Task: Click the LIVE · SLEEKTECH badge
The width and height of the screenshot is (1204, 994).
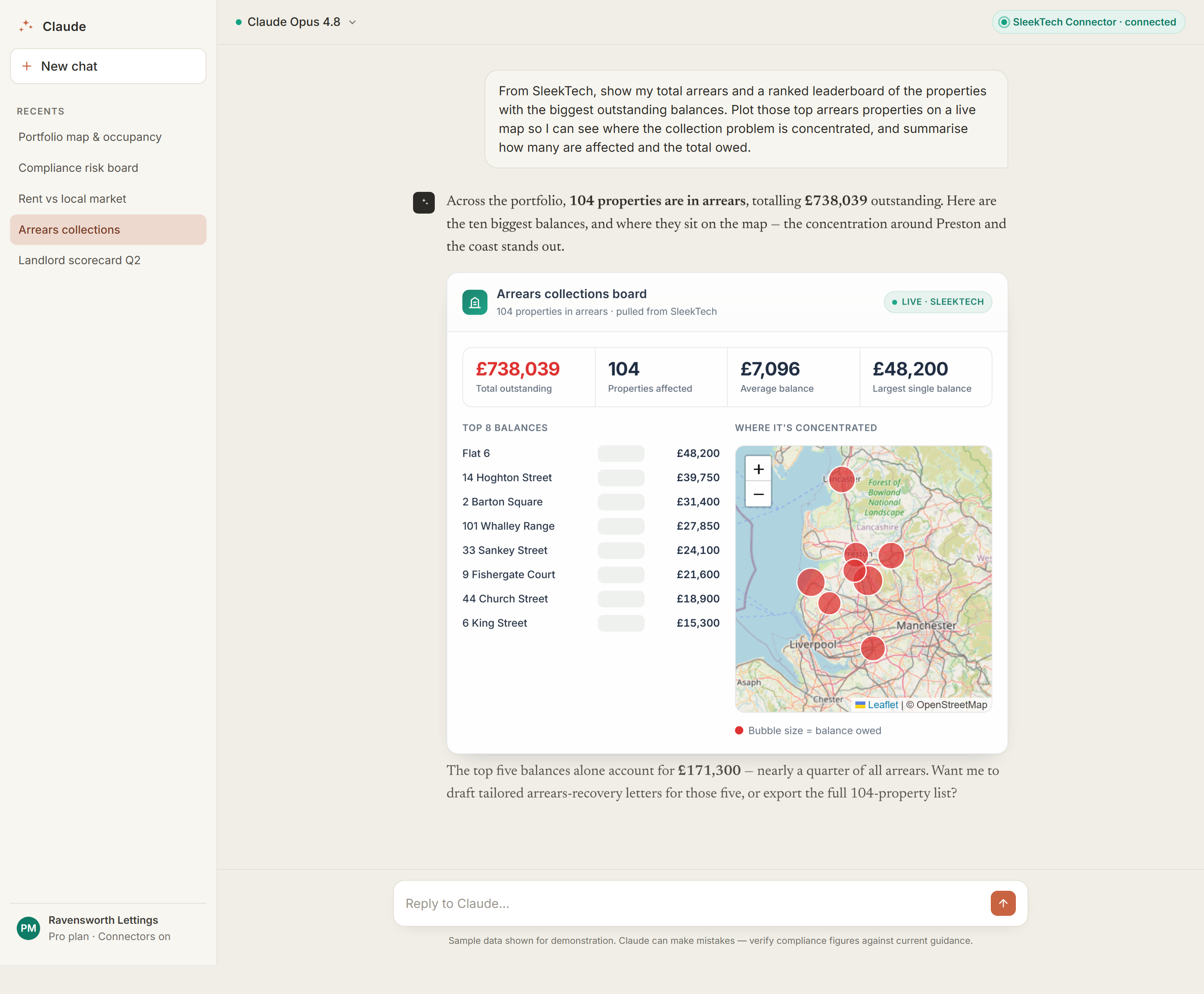Action: (937, 302)
